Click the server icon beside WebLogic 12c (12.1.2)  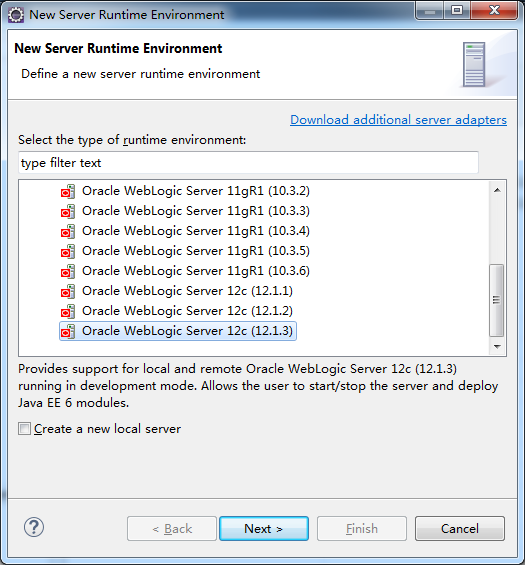tap(68, 311)
